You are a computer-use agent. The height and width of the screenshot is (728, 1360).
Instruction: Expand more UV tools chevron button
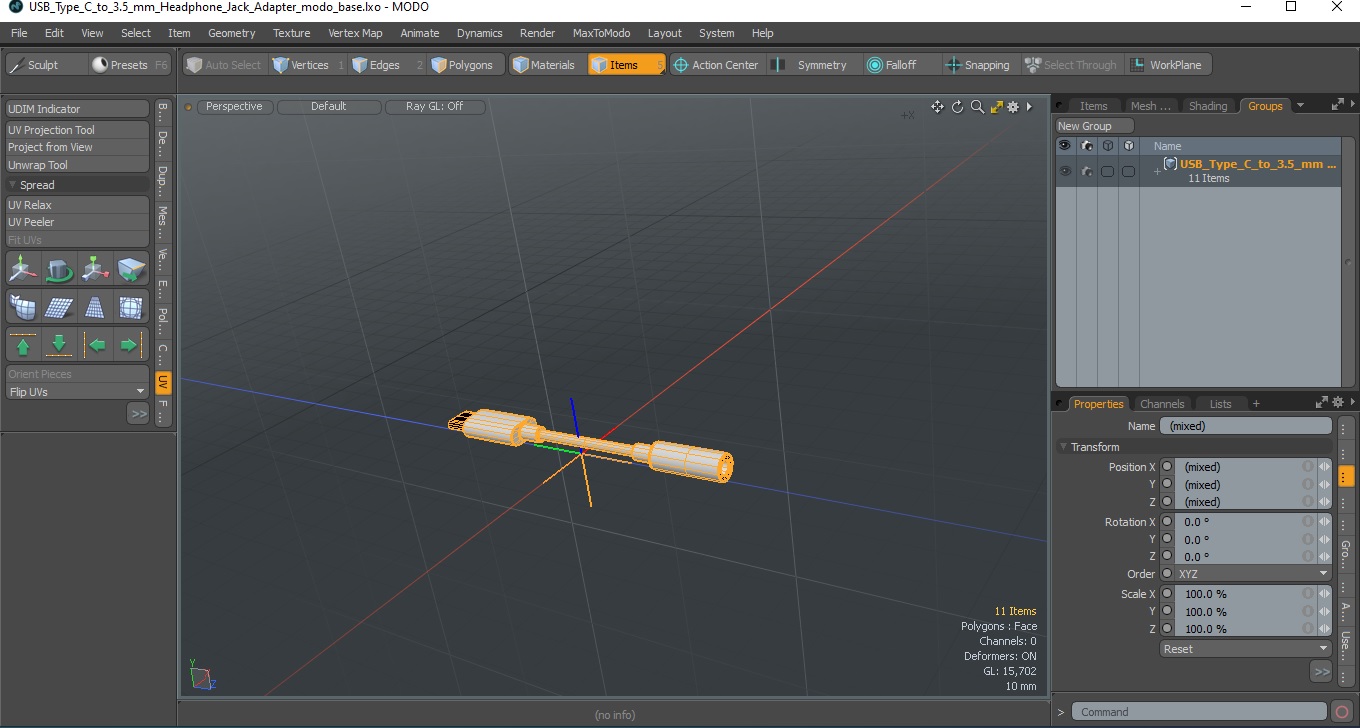pyautogui.click(x=138, y=413)
